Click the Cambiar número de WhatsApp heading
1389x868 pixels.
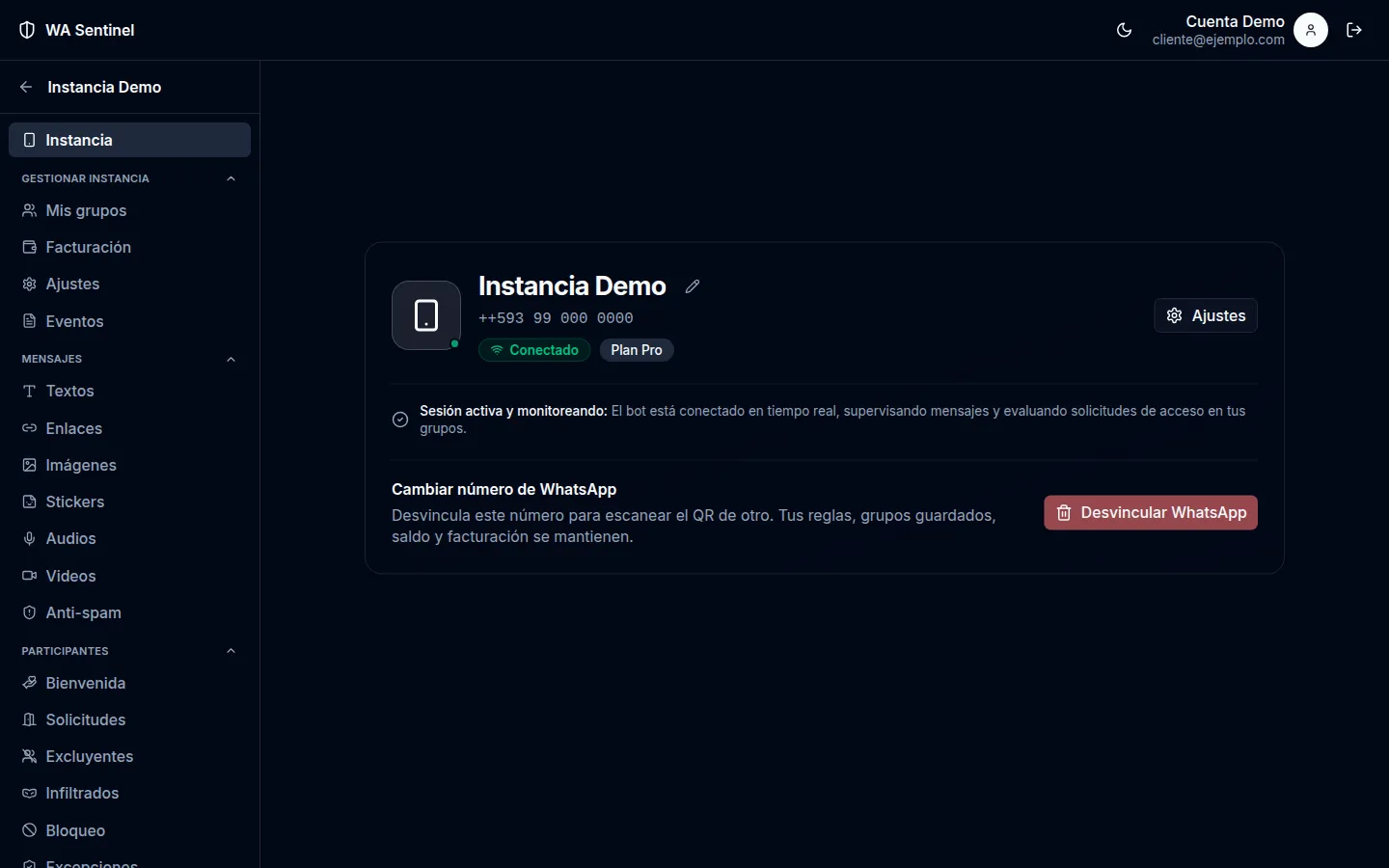[504, 489]
